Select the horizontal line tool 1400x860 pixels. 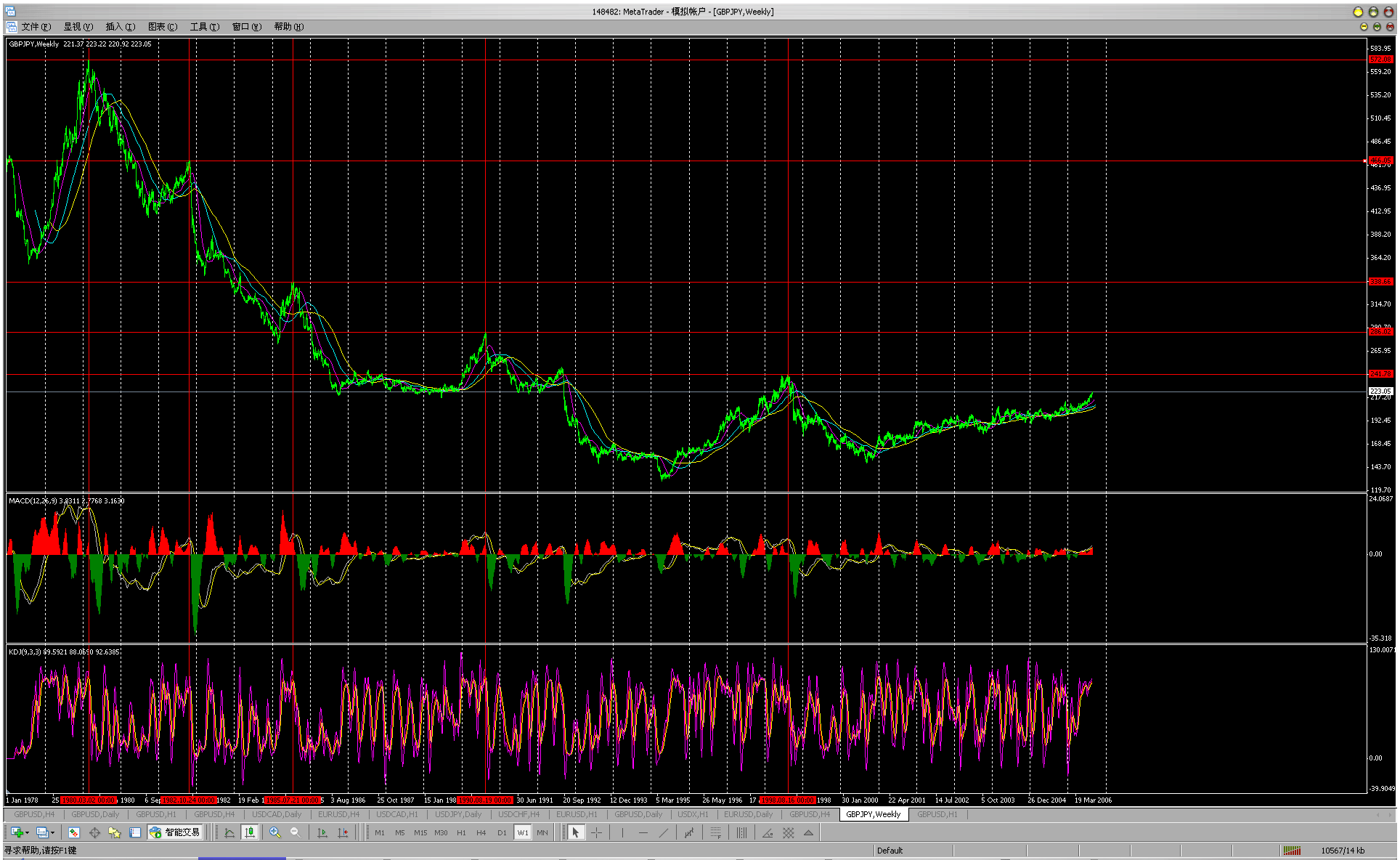(643, 832)
